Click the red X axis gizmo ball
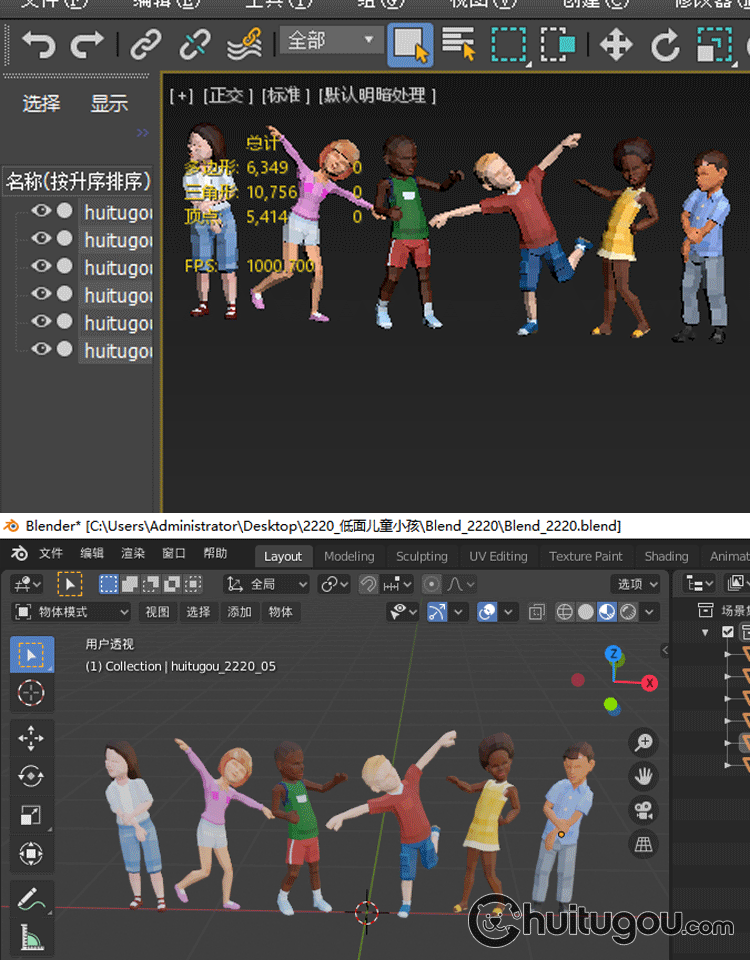The image size is (750, 960). [649, 683]
